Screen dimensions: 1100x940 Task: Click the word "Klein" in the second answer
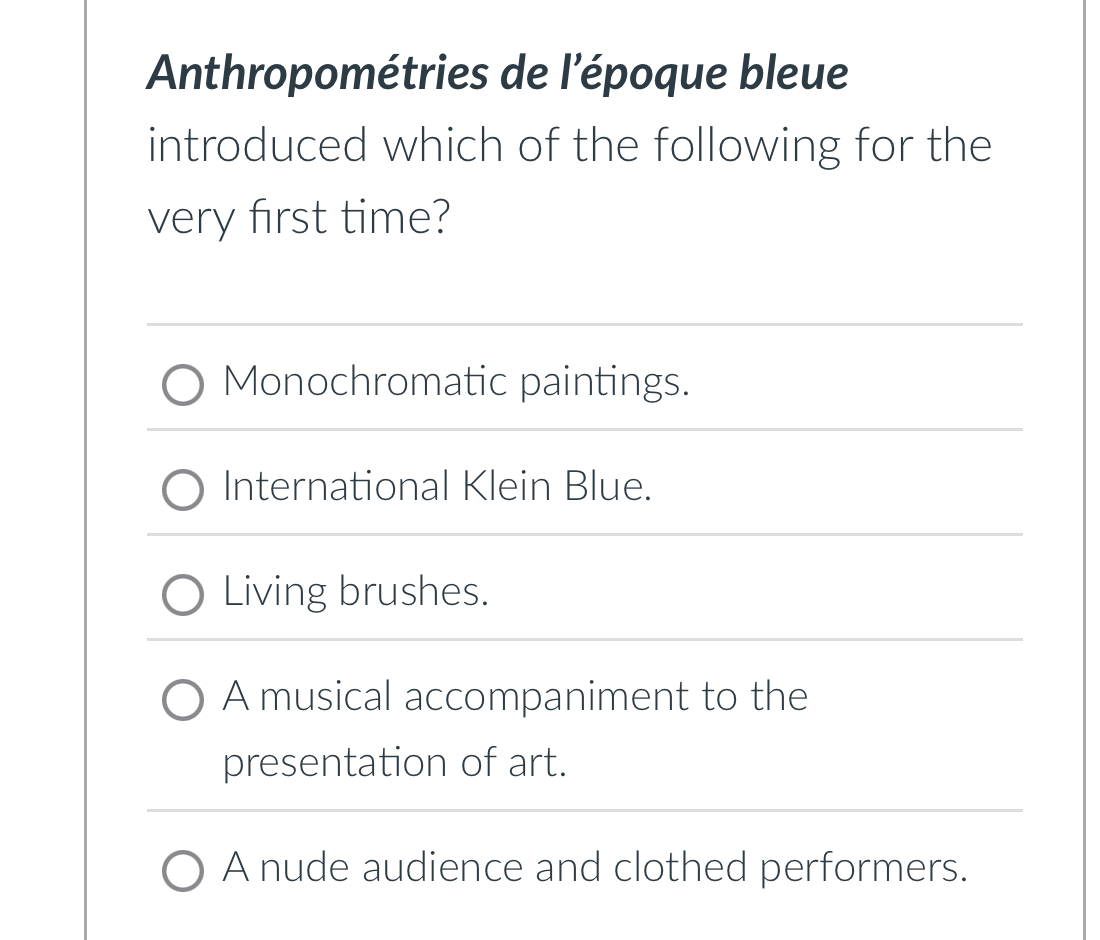pos(506,486)
